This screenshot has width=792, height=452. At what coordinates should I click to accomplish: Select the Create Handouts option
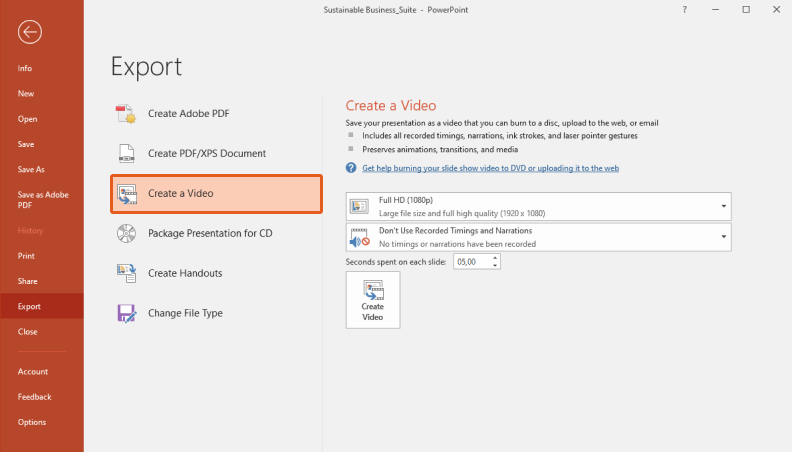point(216,273)
